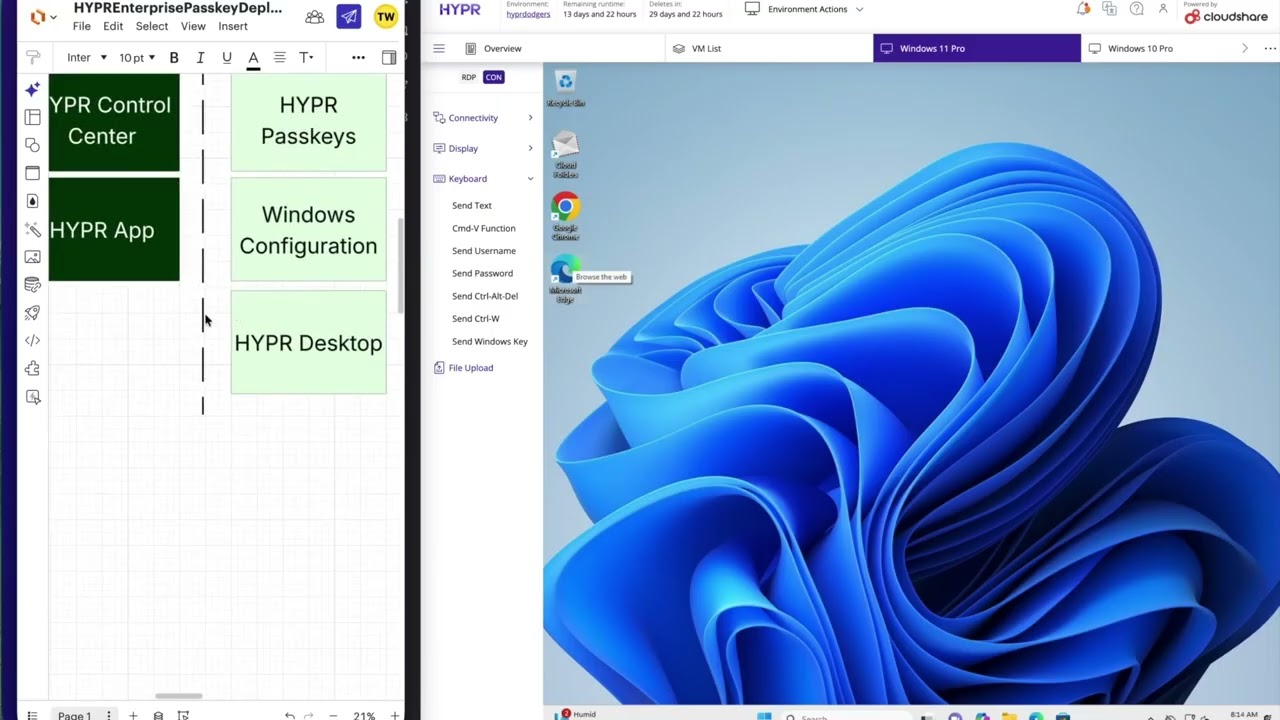
Task: Open the text options T dropdown
Action: point(307,58)
